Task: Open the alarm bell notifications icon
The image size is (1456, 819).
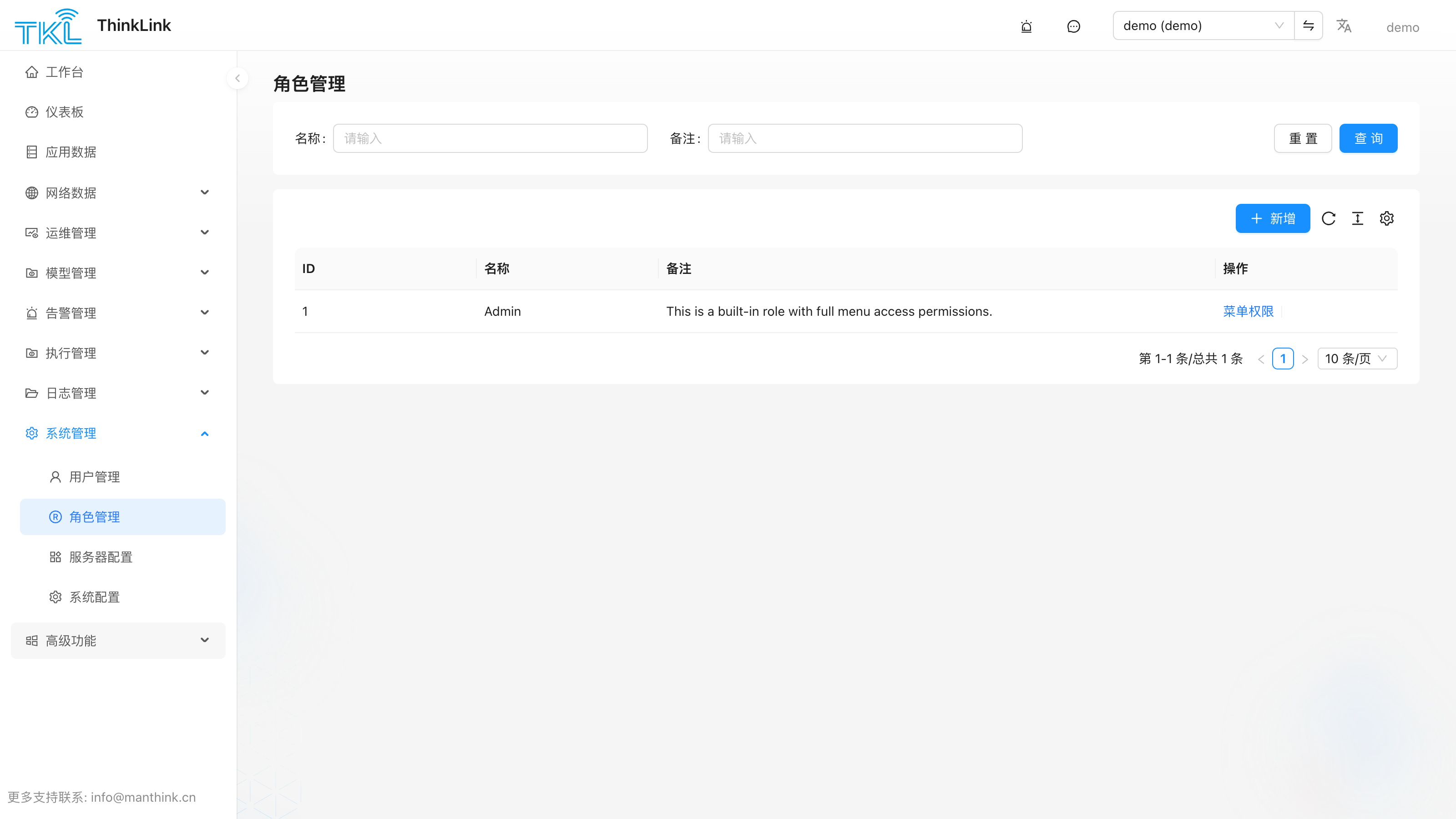Action: pyautogui.click(x=1026, y=26)
